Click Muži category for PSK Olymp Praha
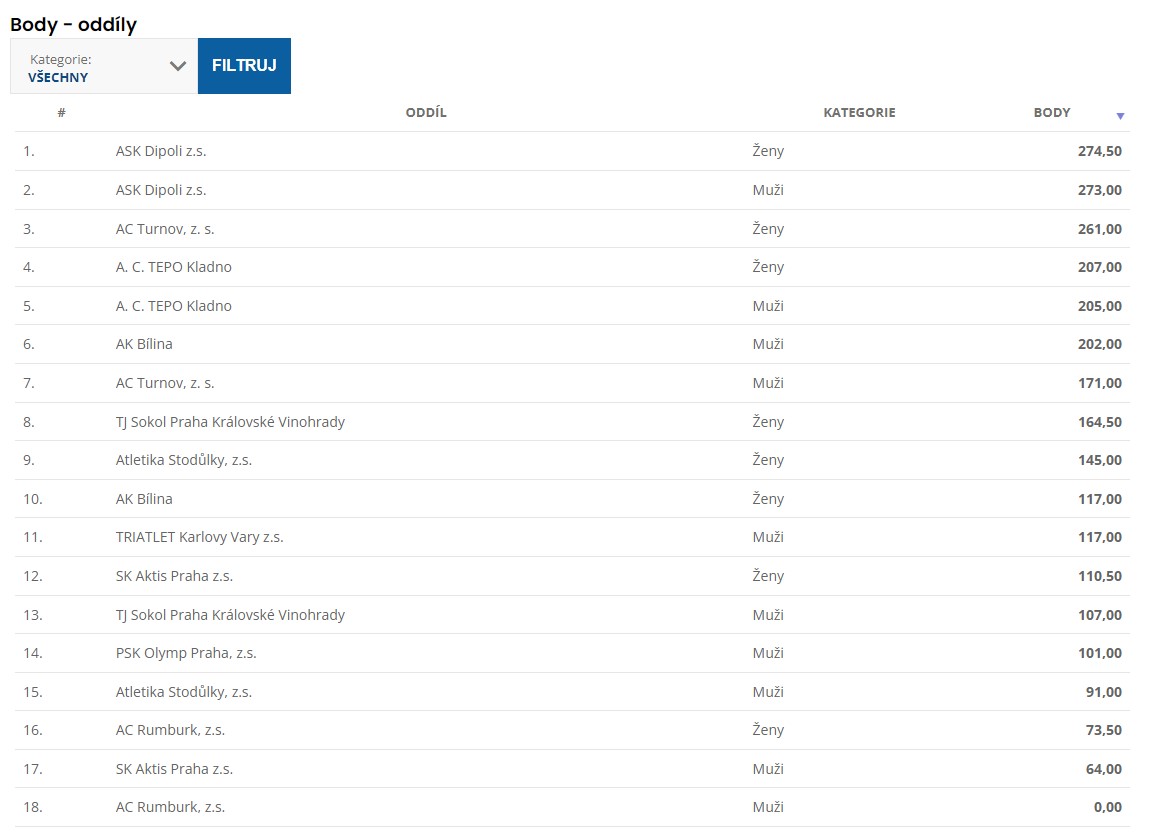This screenshot has width=1161, height=839. click(768, 653)
